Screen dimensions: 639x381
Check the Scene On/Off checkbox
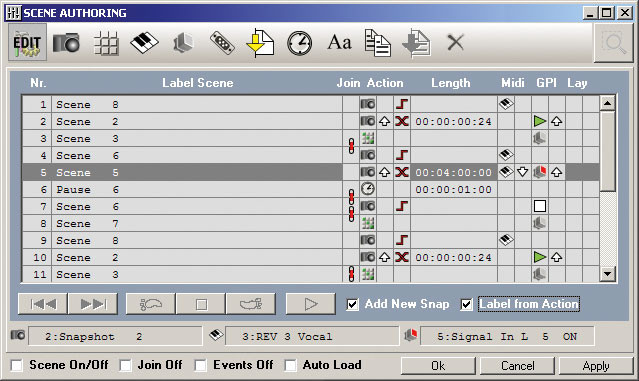tap(17, 365)
